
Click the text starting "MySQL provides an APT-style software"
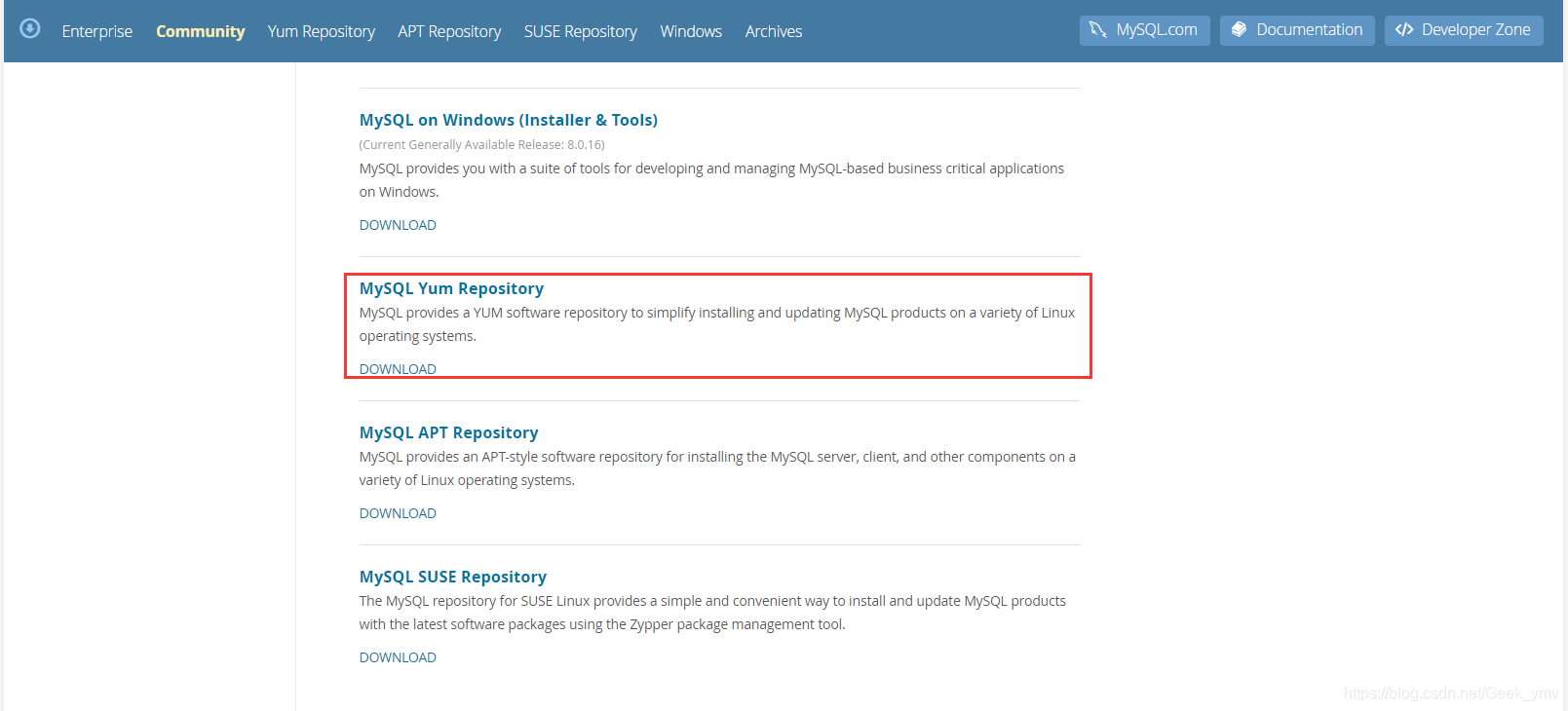(x=717, y=468)
